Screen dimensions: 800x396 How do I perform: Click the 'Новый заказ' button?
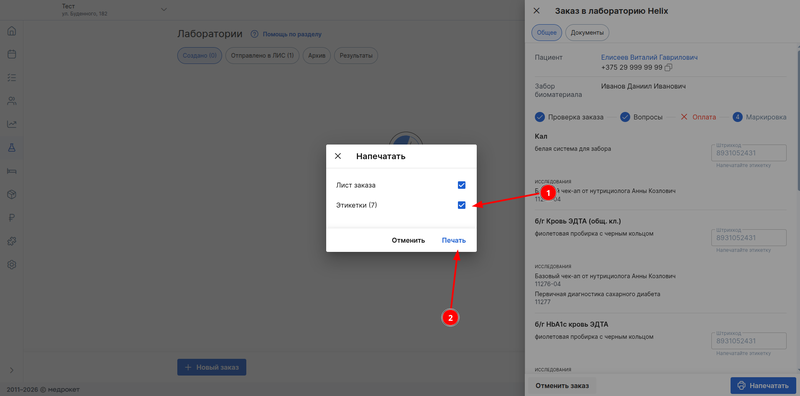(212, 367)
